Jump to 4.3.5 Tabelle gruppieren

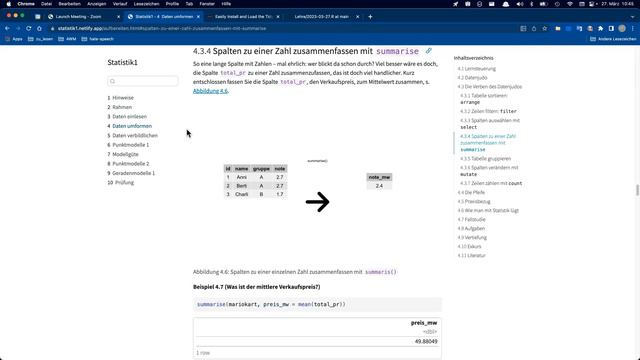(x=485, y=159)
